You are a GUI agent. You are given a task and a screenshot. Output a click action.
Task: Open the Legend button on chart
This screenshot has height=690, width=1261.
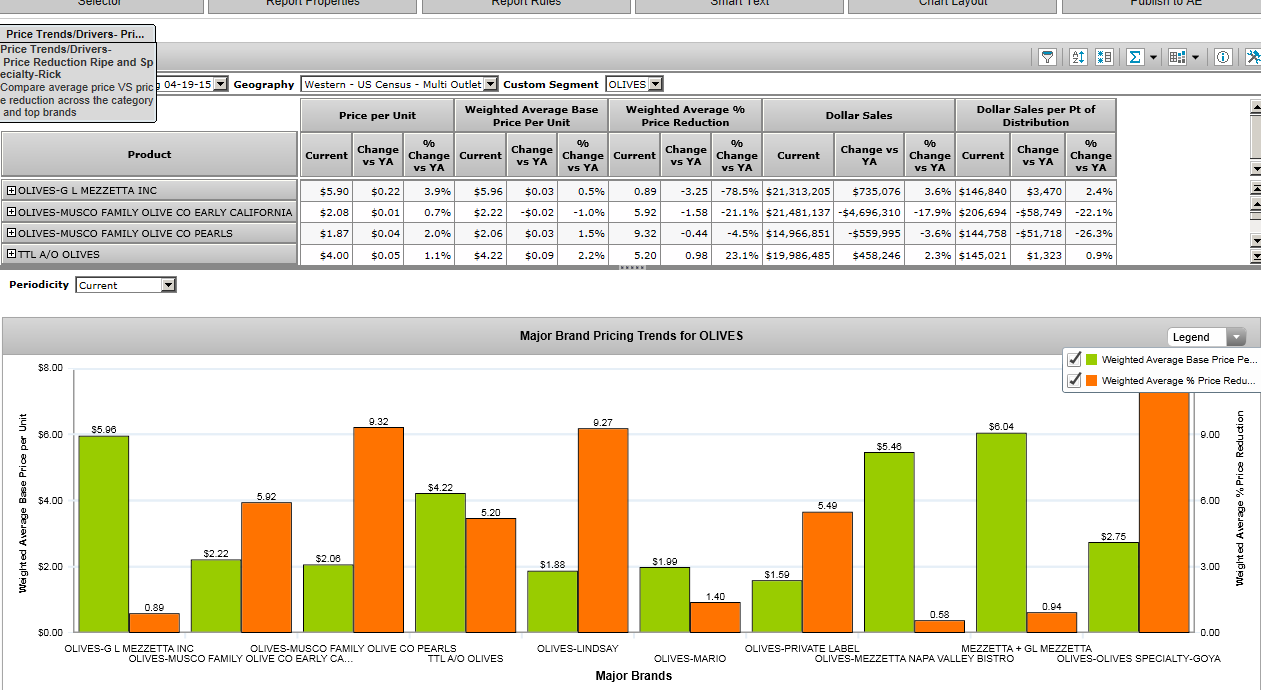(x=1206, y=337)
